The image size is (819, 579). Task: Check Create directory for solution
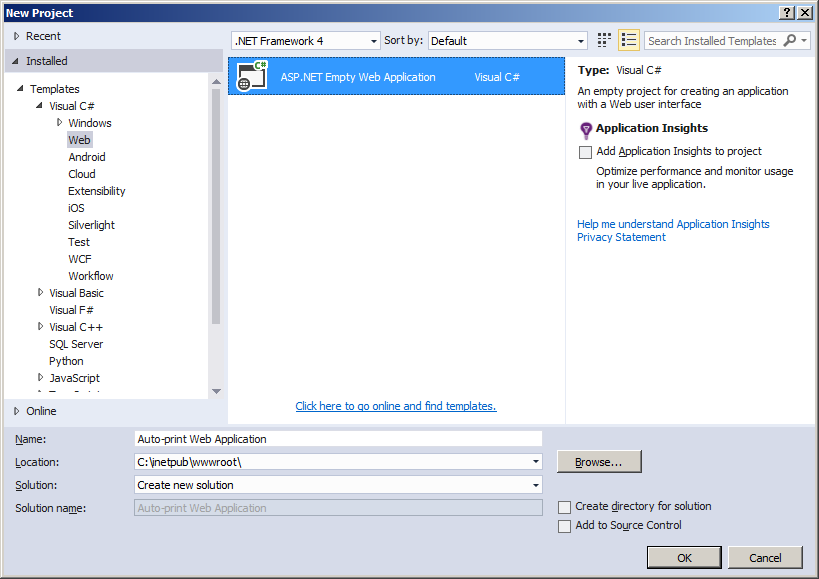point(565,507)
